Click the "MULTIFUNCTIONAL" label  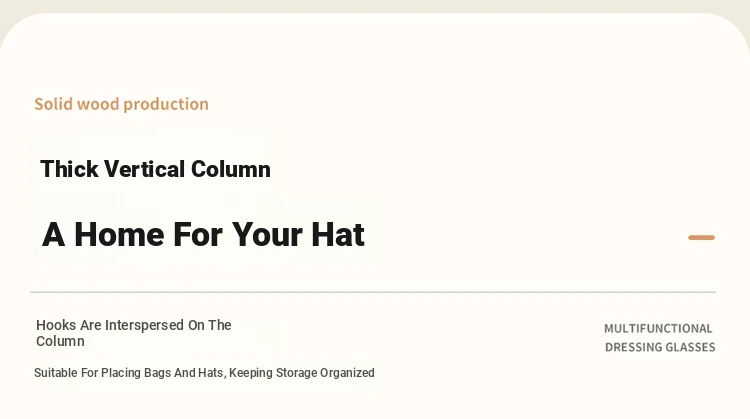(x=658, y=329)
